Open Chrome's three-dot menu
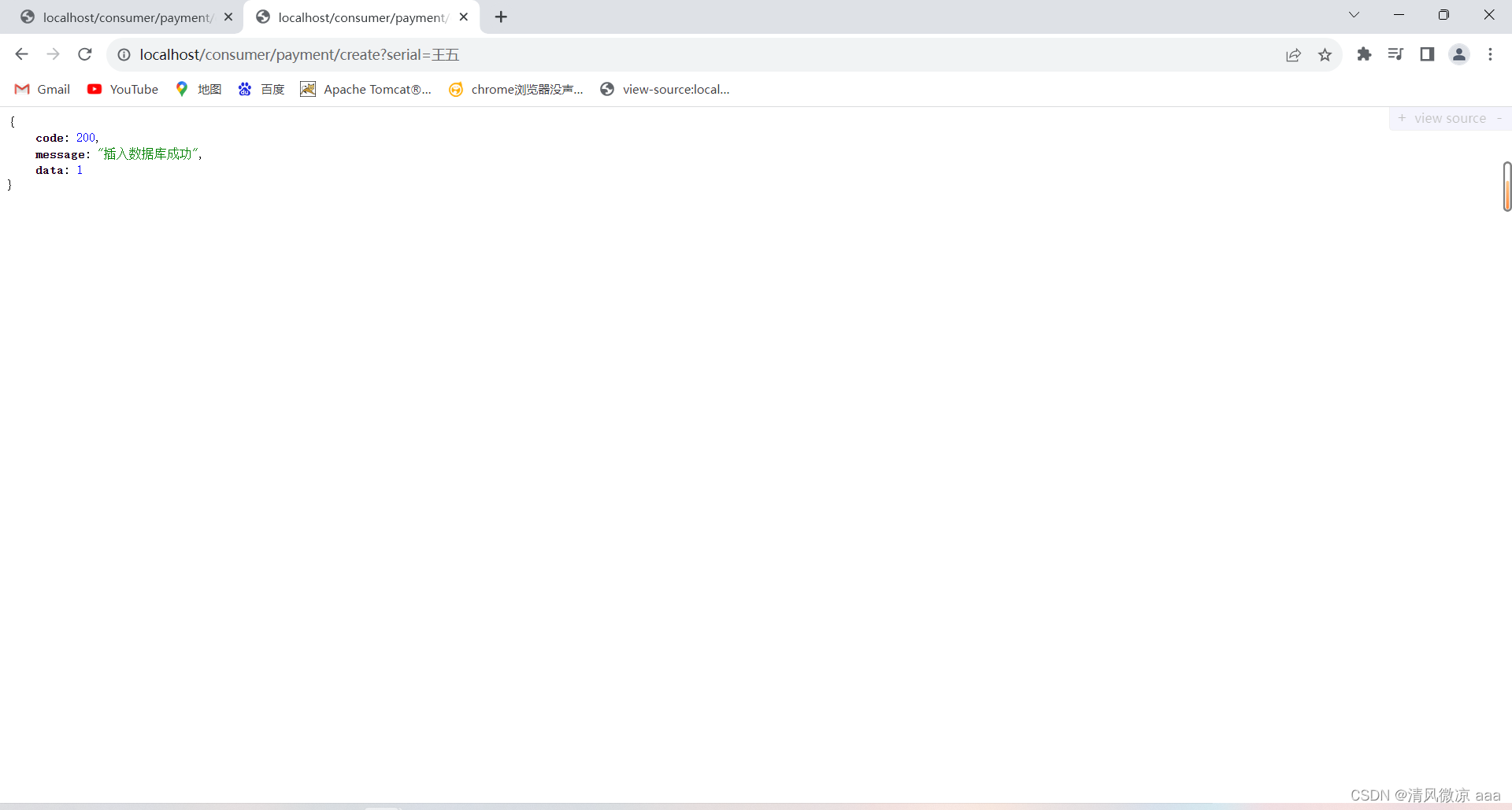The height and width of the screenshot is (810, 1512). [1490, 54]
